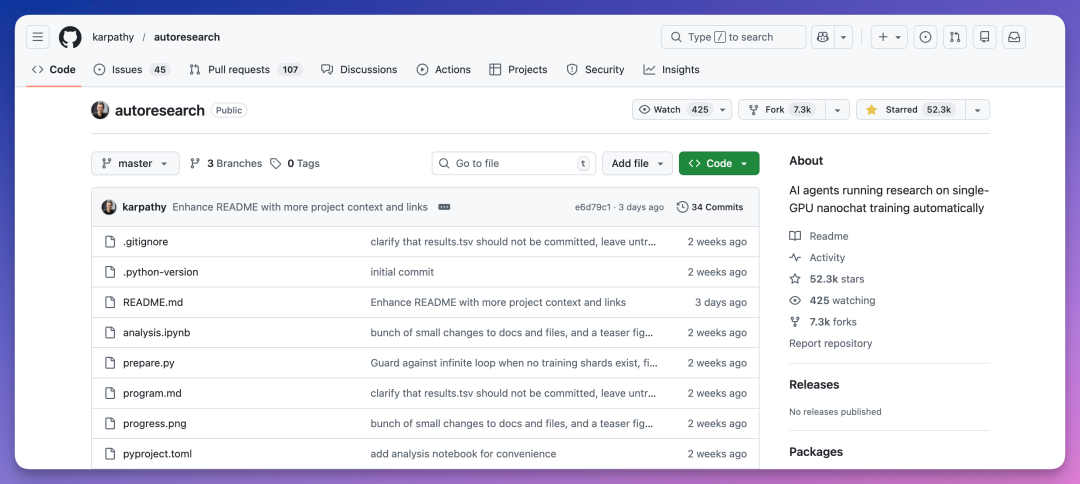1080x484 pixels.
Task: Click karpathy owner link in breadcrumb
Action: pyautogui.click(x=113, y=37)
